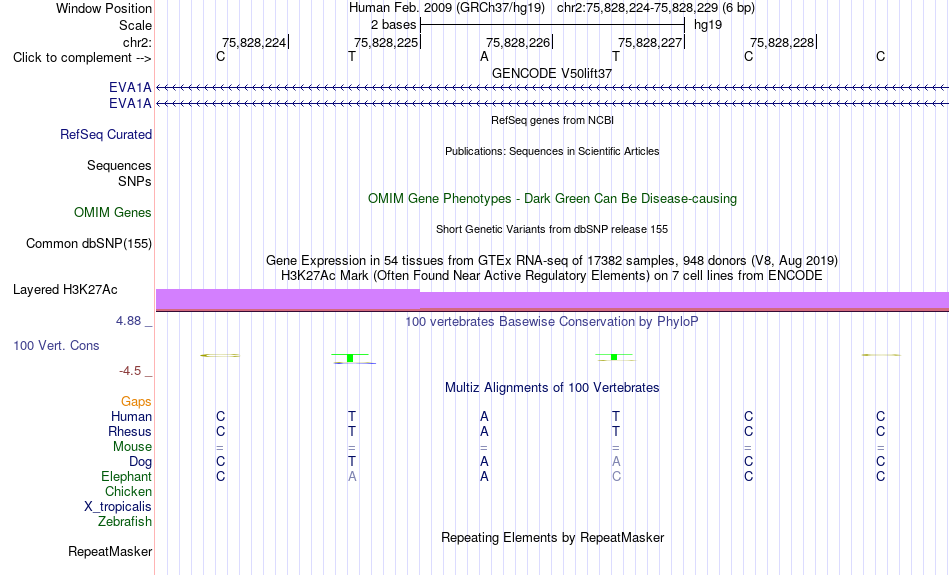
Task: Click the coordinate label 75,828,224
Action: [x=254, y=42]
